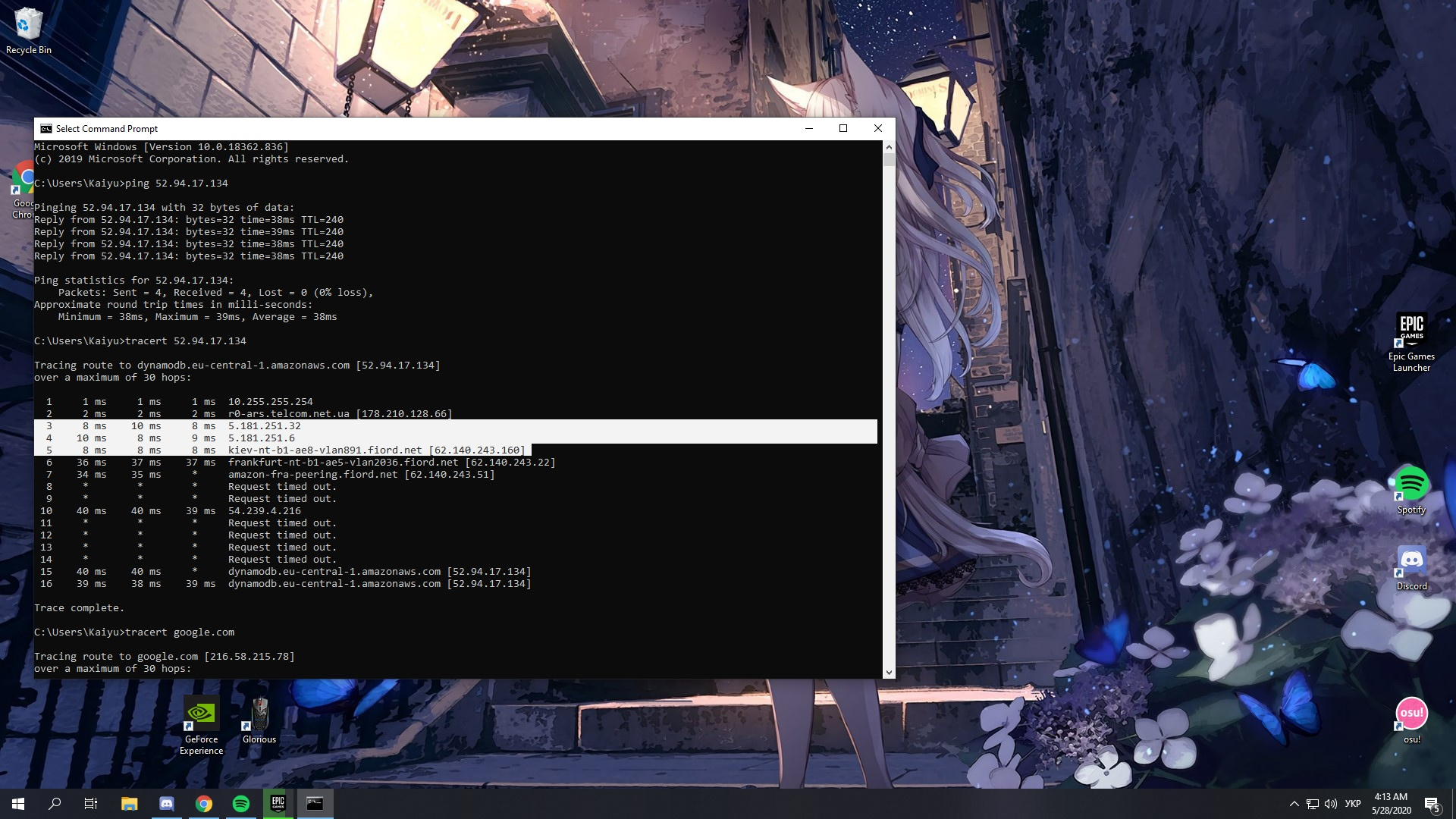Click hop r0-ars.telcom.net.ua hostname
Screen dimensions: 1456x819
[289, 414]
